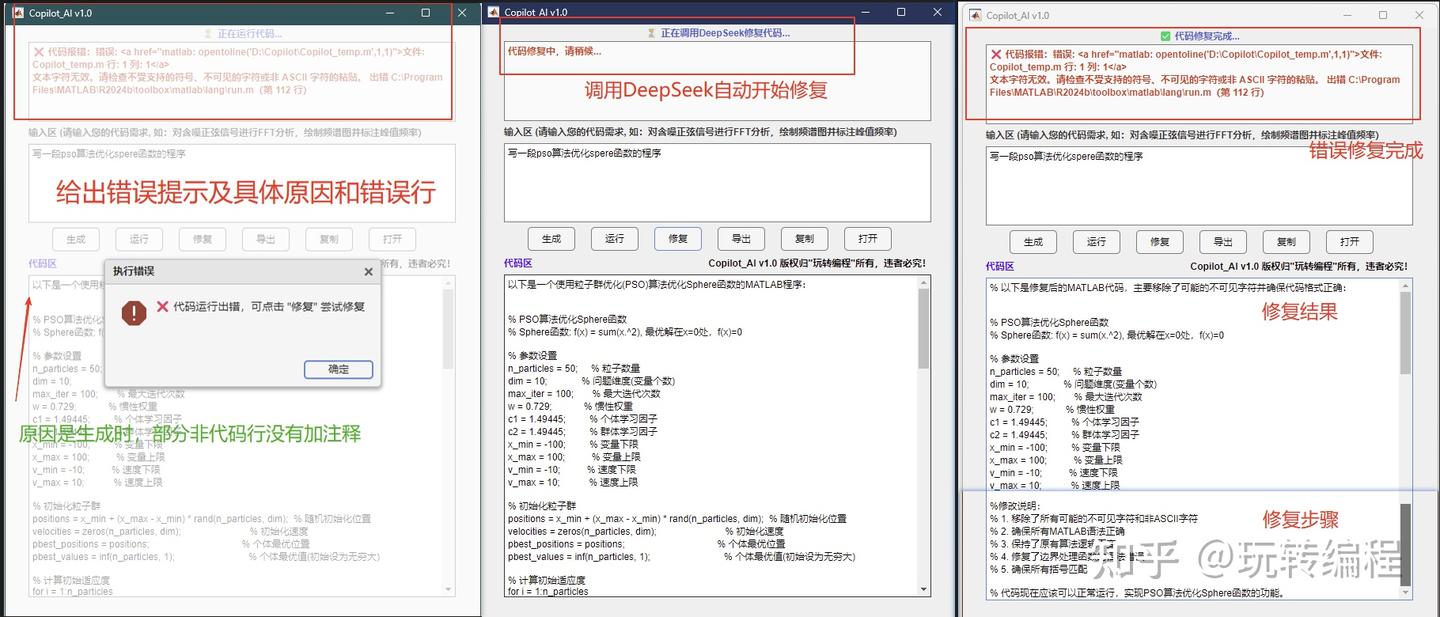Click the 生成 button in the left window
Viewport: 1440px width, 617px height.
point(75,239)
